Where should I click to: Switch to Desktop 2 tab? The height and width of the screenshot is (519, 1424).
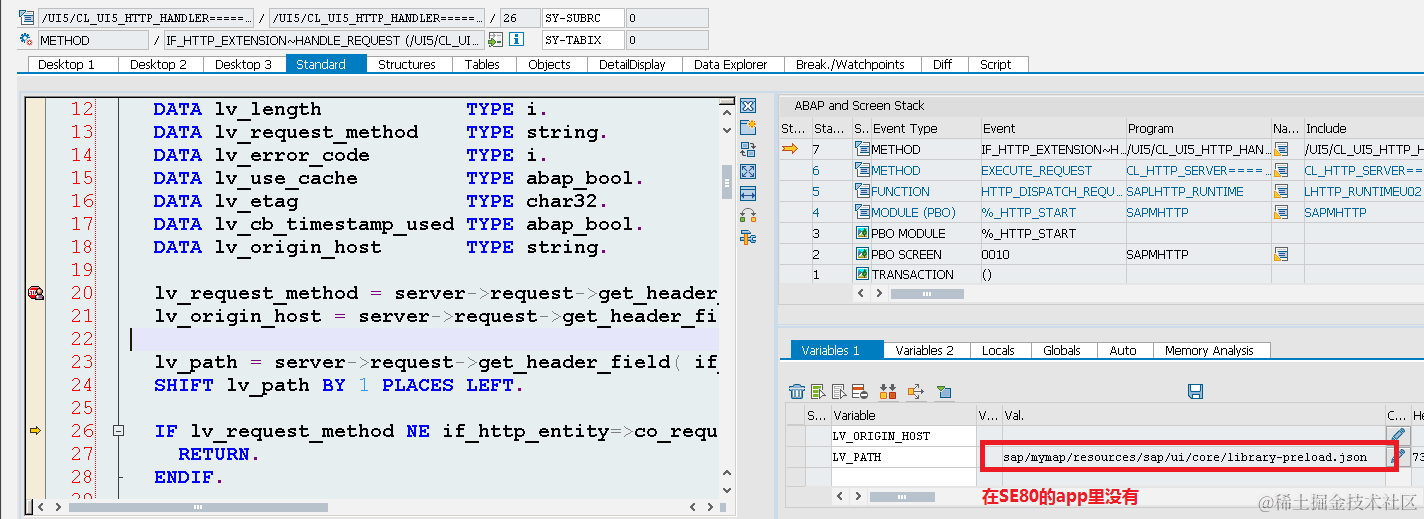[158, 64]
